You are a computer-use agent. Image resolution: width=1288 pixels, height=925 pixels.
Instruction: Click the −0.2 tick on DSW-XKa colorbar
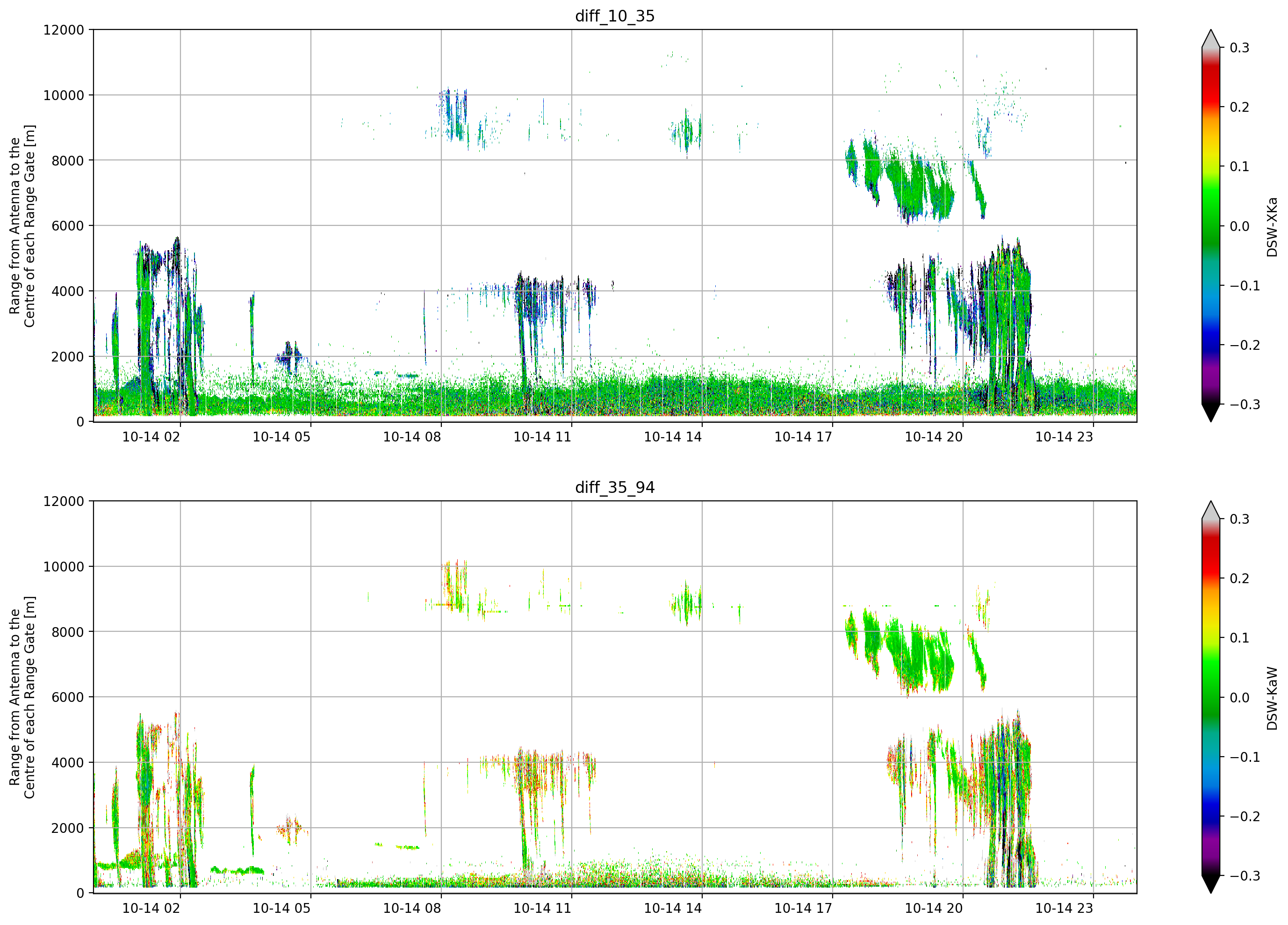(x=1245, y=346)
